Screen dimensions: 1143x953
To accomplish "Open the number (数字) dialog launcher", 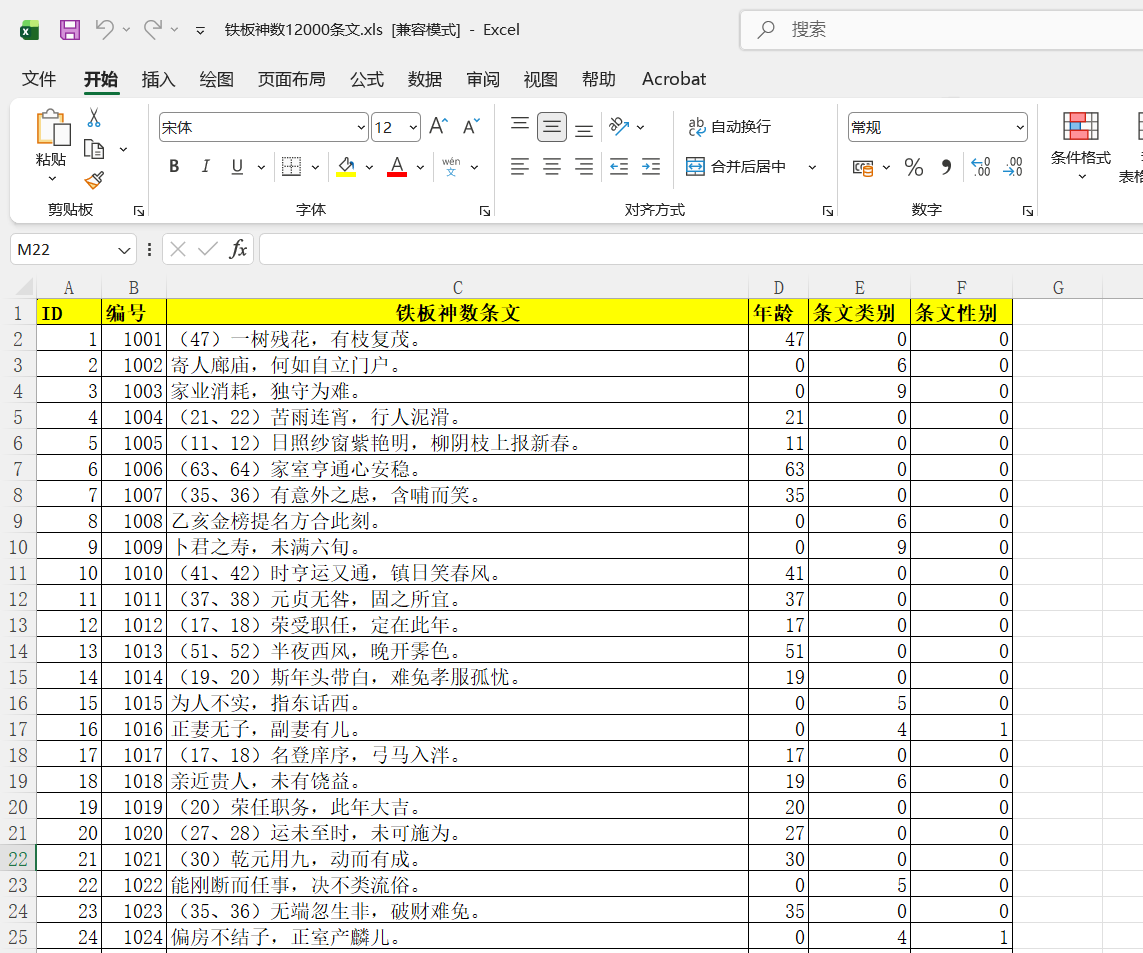I will 1028,211.
